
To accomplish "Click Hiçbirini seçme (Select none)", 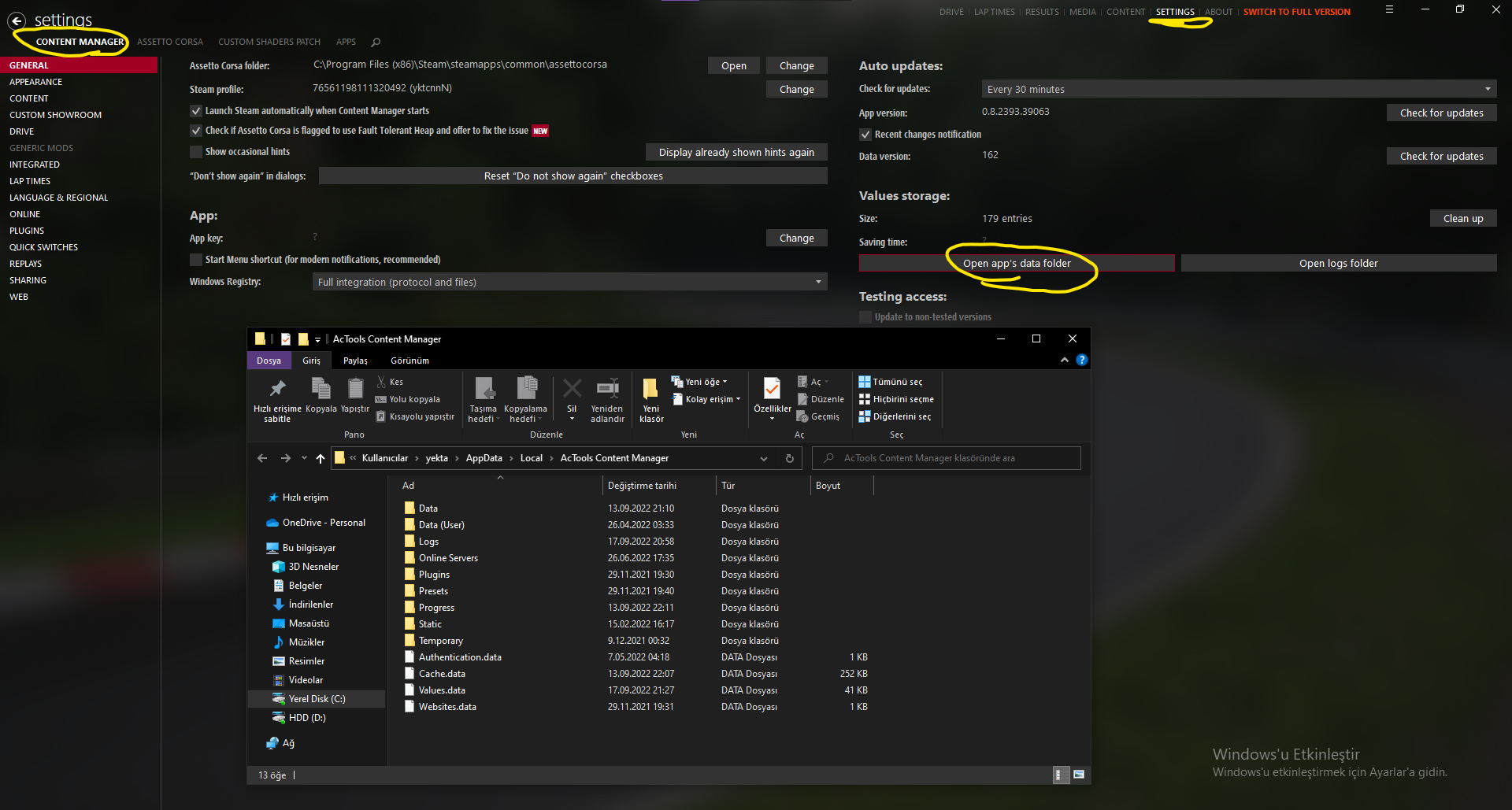I will (896, 399).
